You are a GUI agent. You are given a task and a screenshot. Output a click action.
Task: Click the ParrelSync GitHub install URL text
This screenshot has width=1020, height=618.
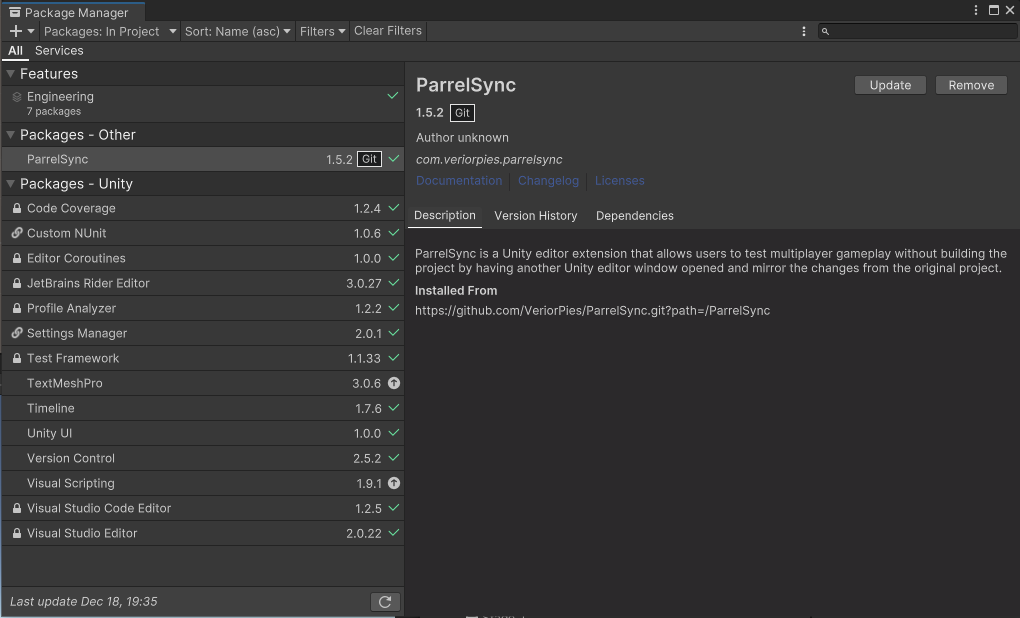tap(593, 311)
